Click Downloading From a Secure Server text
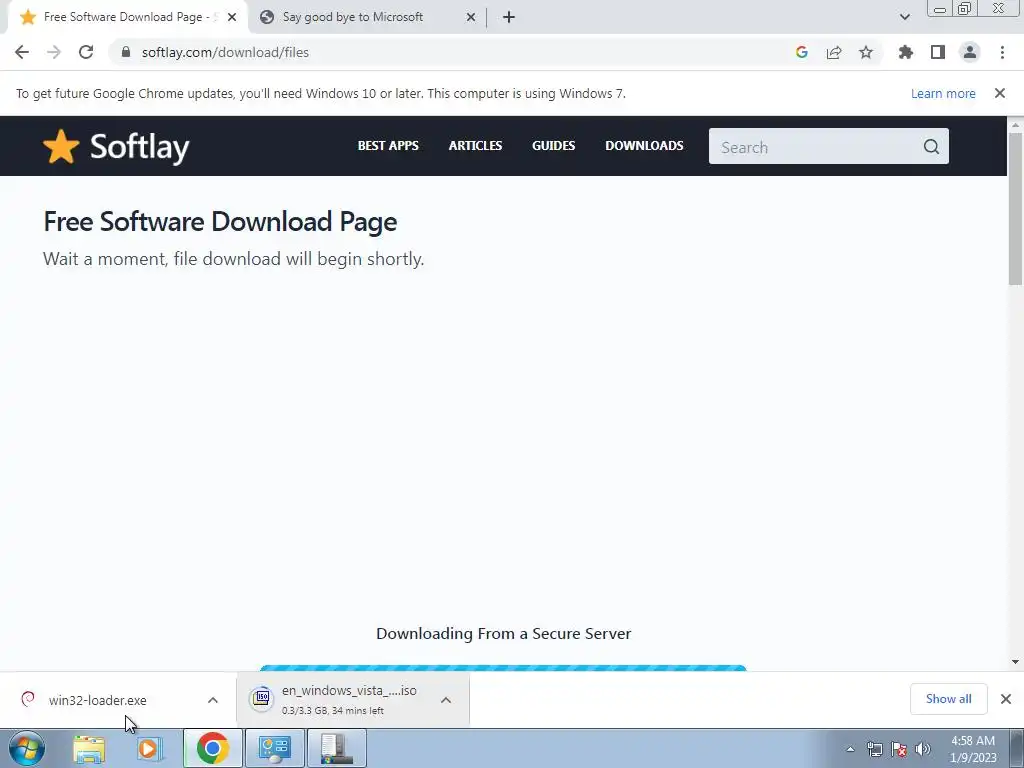Viewport: 1024px width, 768px height. tap(504, 633)
